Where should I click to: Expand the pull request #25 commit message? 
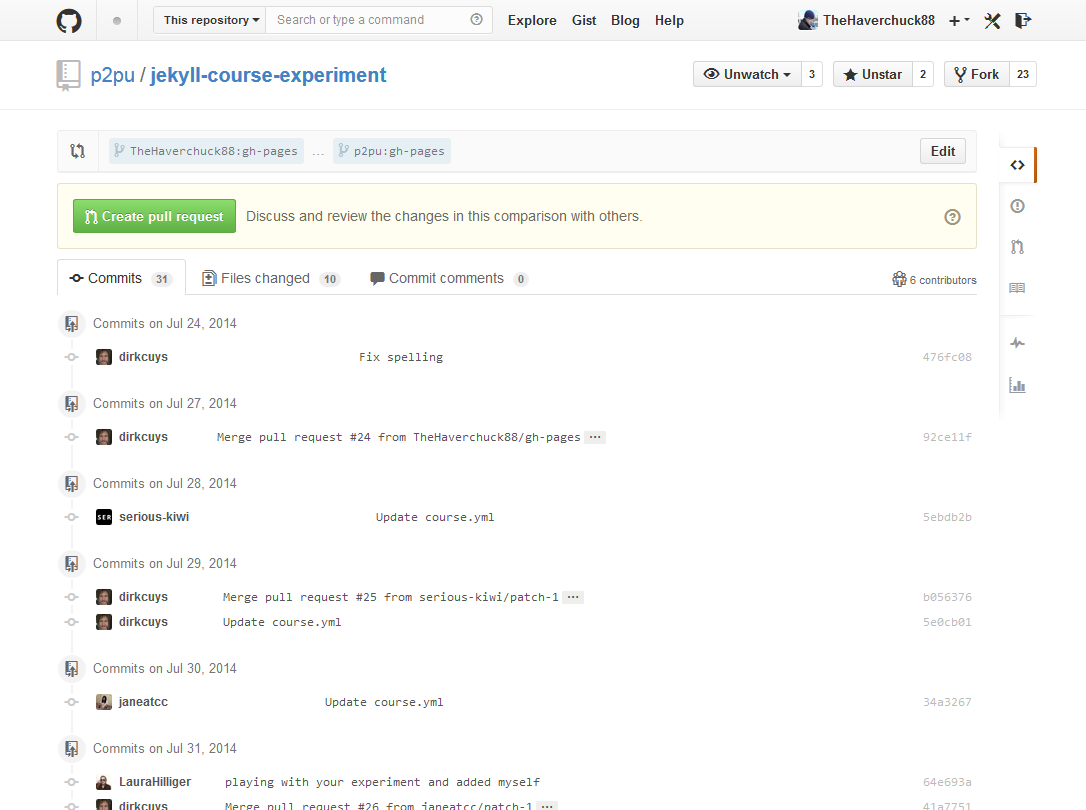coord(573,597)
